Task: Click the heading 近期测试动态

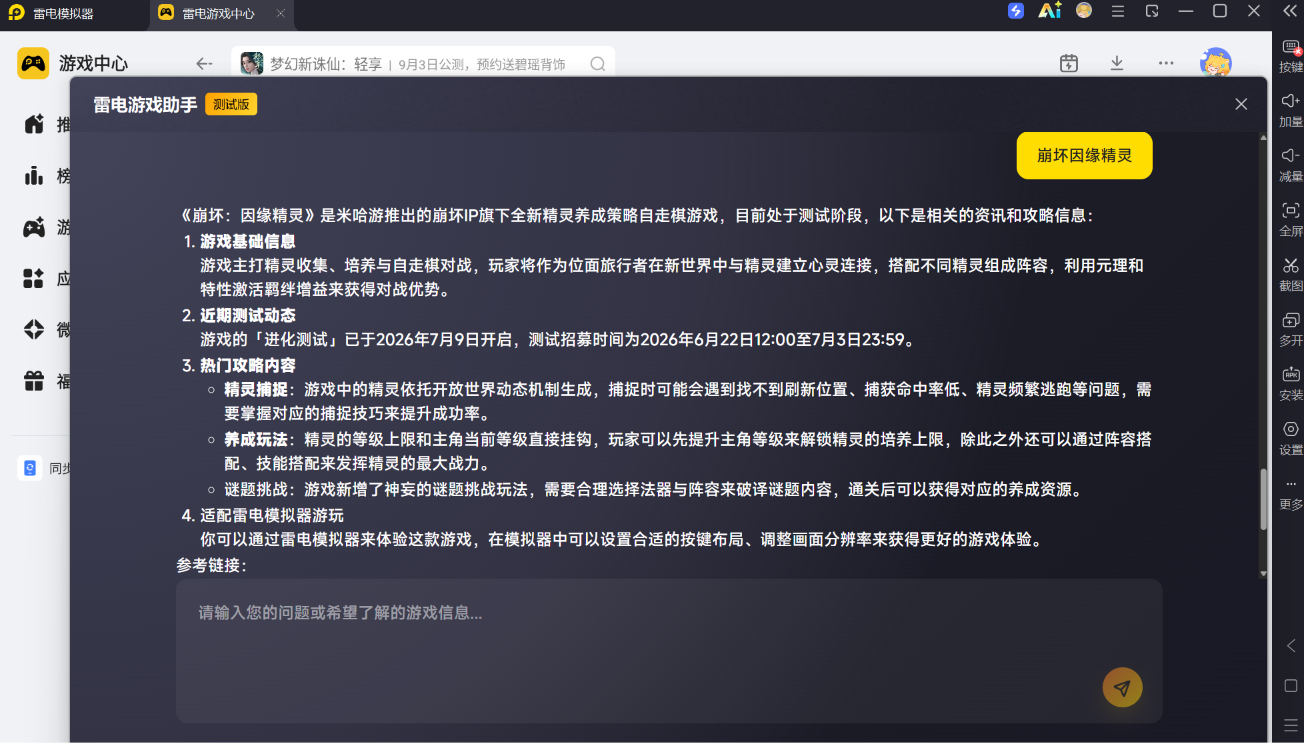Action: tap(248, 315)
